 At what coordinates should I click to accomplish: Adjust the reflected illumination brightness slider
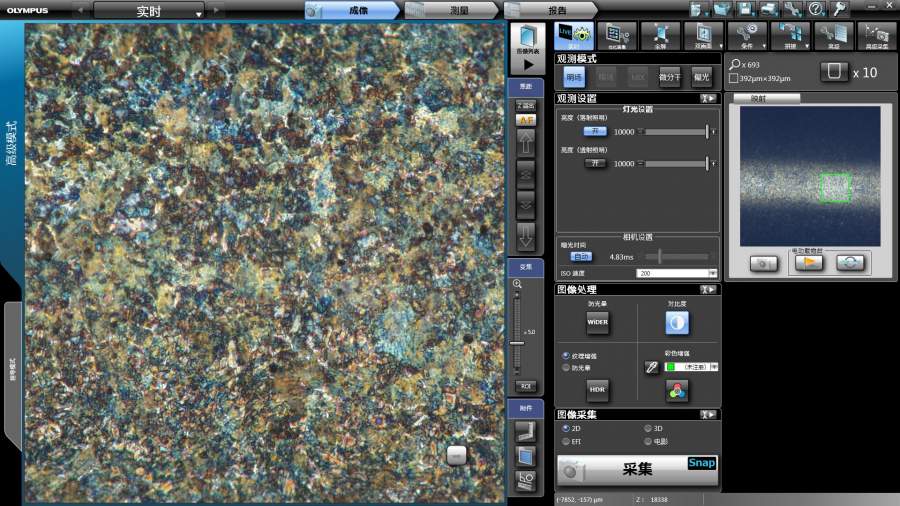(x=676, y=131)
